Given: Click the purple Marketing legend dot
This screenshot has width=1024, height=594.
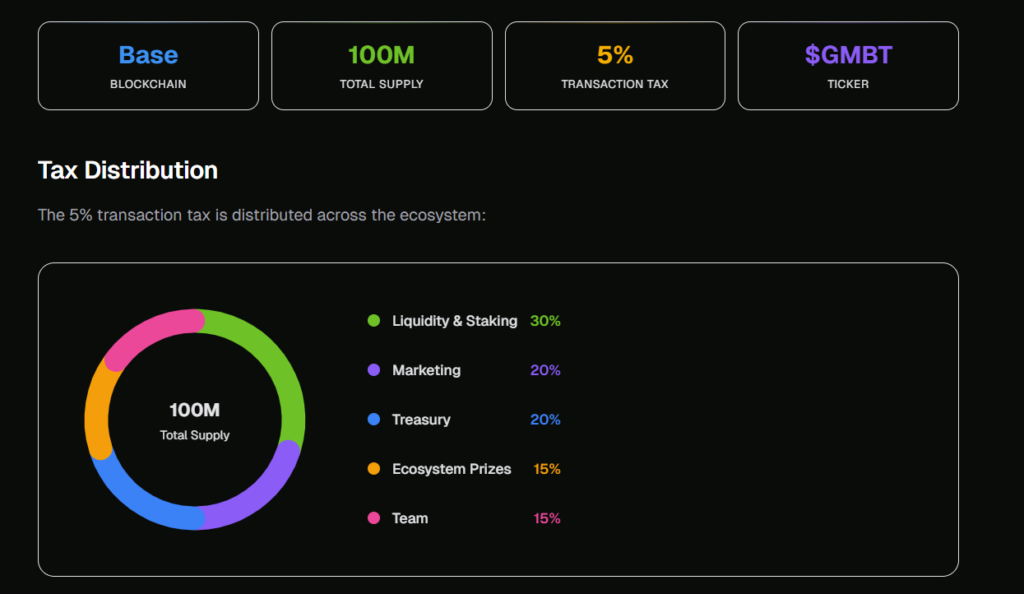Looking at the screenshot, I should [x=374, y=370].
